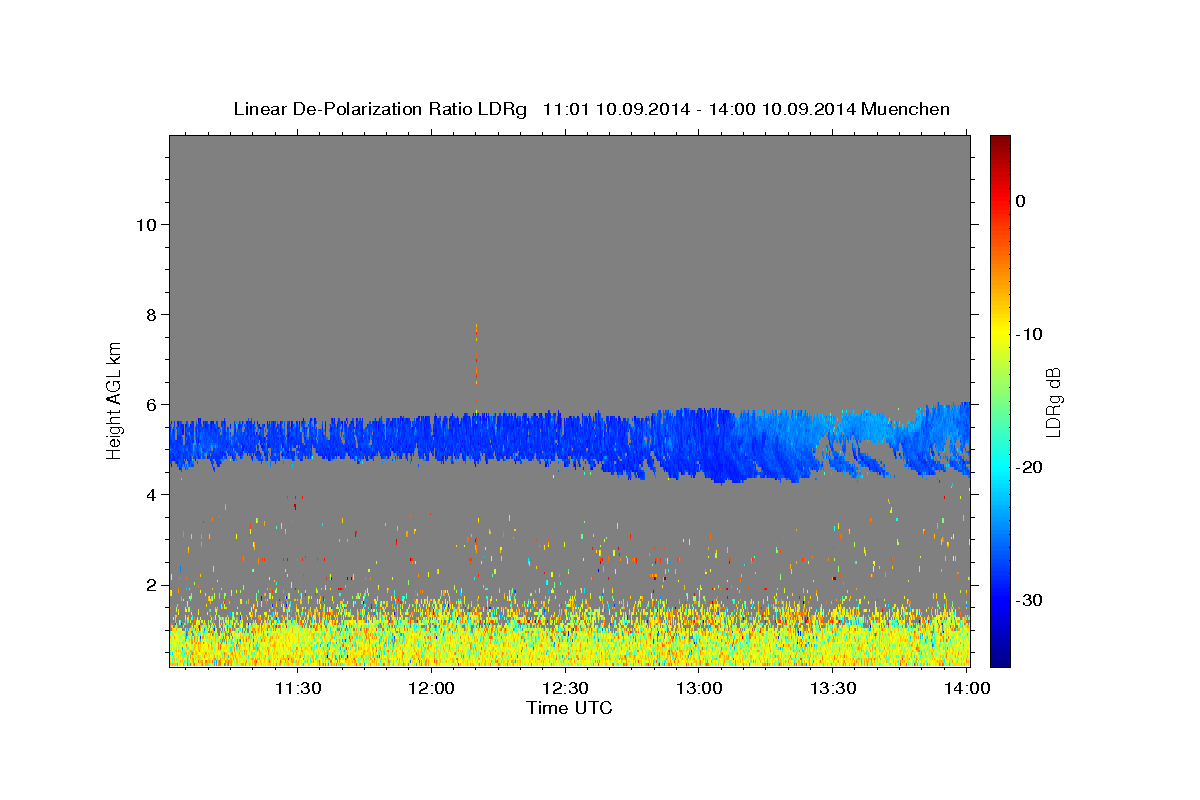Screen dimensions: 1200x800
Task: Click the height axis value 10
Action: pos(147,224)
